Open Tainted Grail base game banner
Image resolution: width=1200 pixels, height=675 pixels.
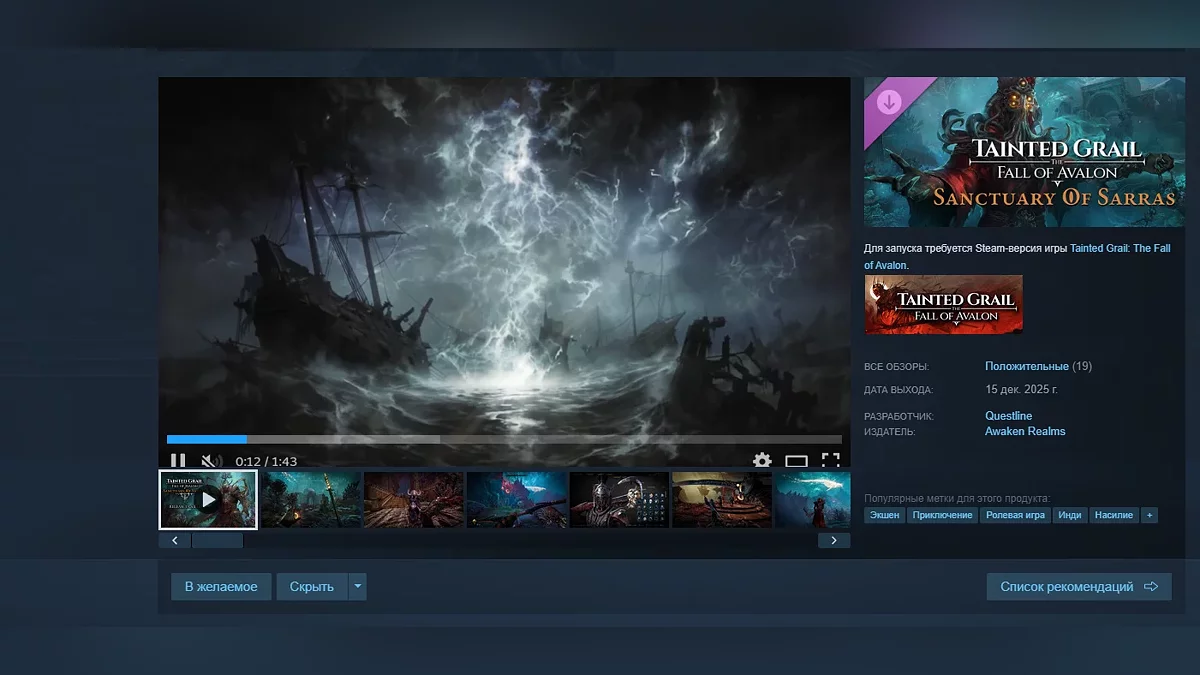(943, 304)
